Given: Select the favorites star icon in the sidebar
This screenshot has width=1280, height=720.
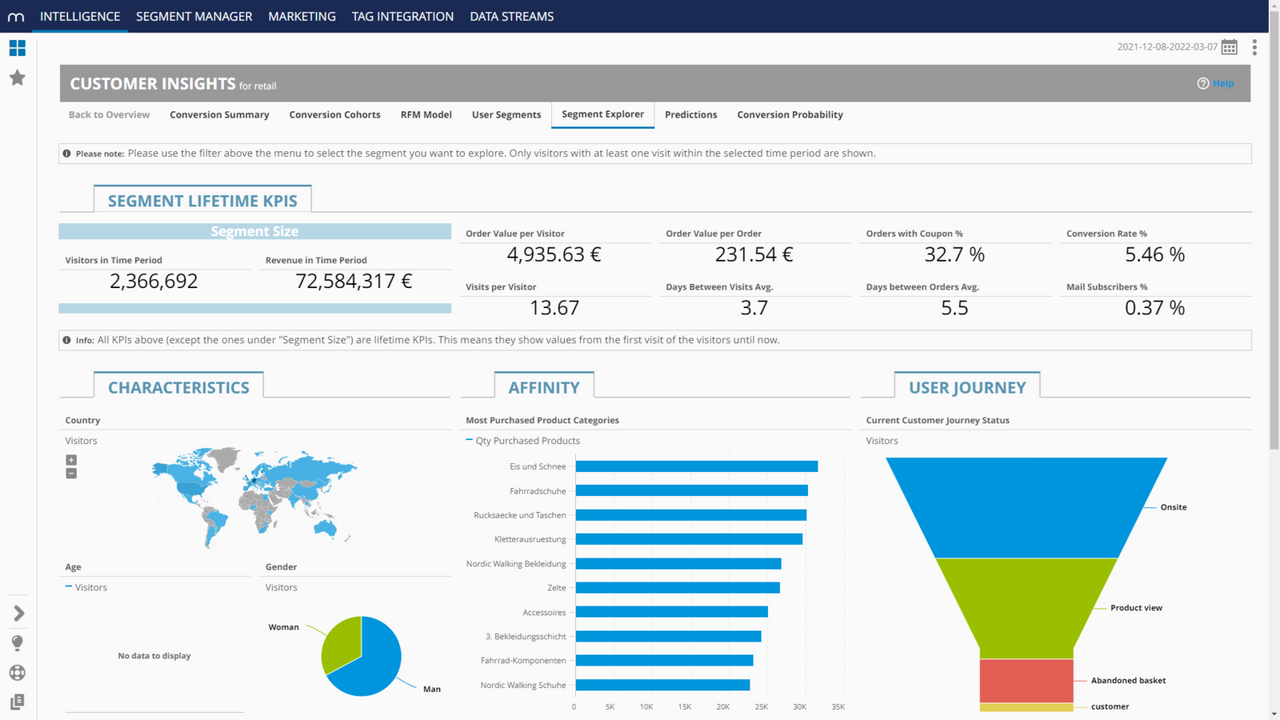Looking at the screenshot, I should pos(17,77).
